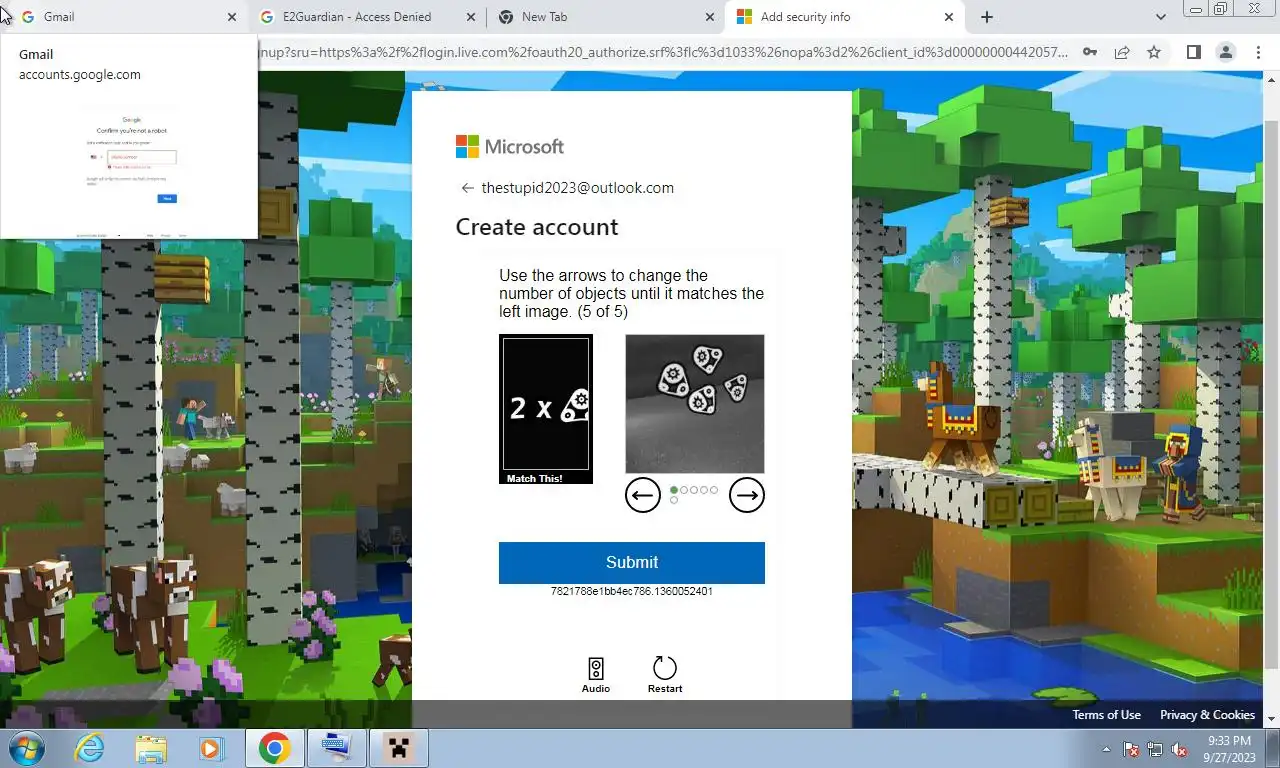This screenshot has height=768, width=1280.
Task: Open the taskbar clock 9:33 PM
Action: click(1229, 749)
